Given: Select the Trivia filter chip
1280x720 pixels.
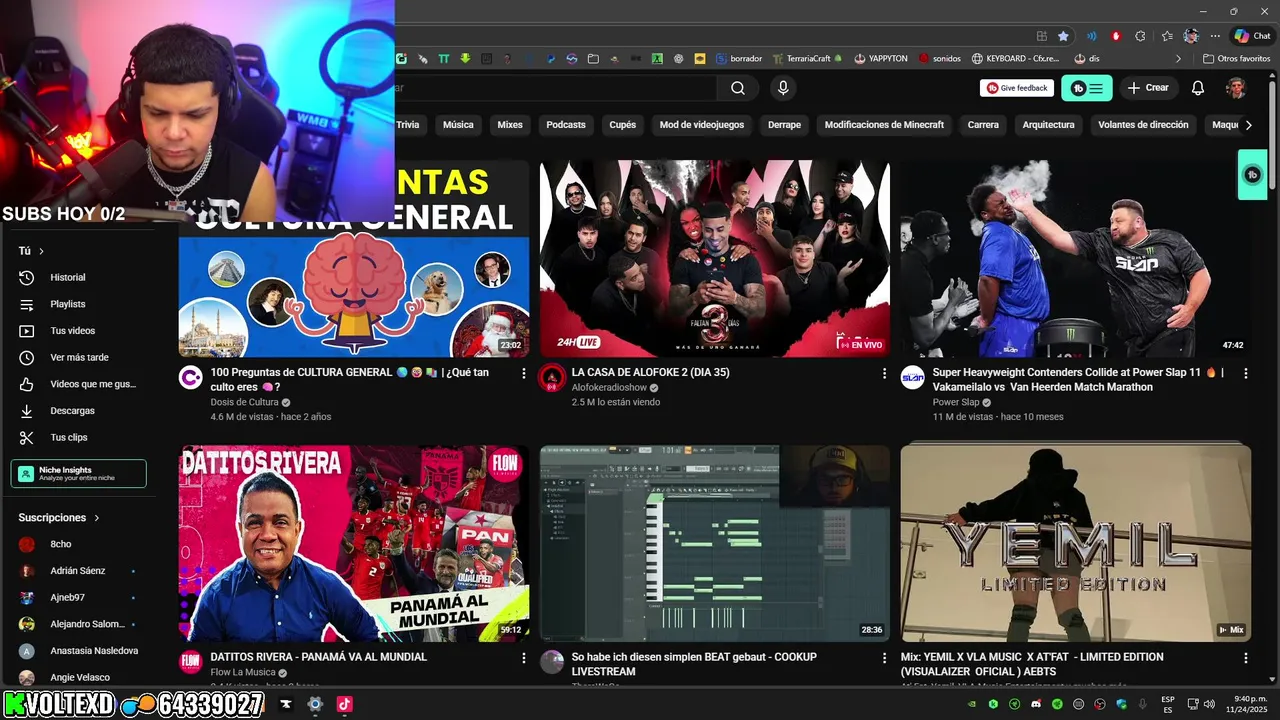Looking at the screenshot, I should coord(407,125).
